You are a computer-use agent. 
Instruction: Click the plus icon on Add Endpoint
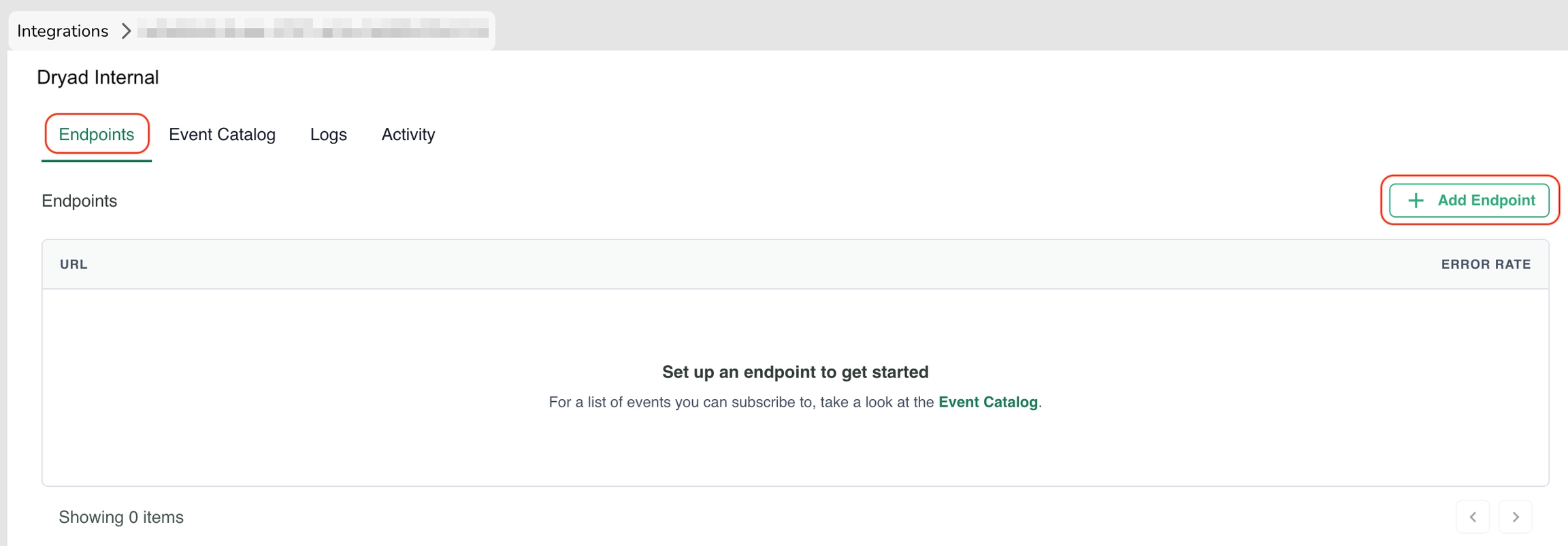(x=1416, y=201)
